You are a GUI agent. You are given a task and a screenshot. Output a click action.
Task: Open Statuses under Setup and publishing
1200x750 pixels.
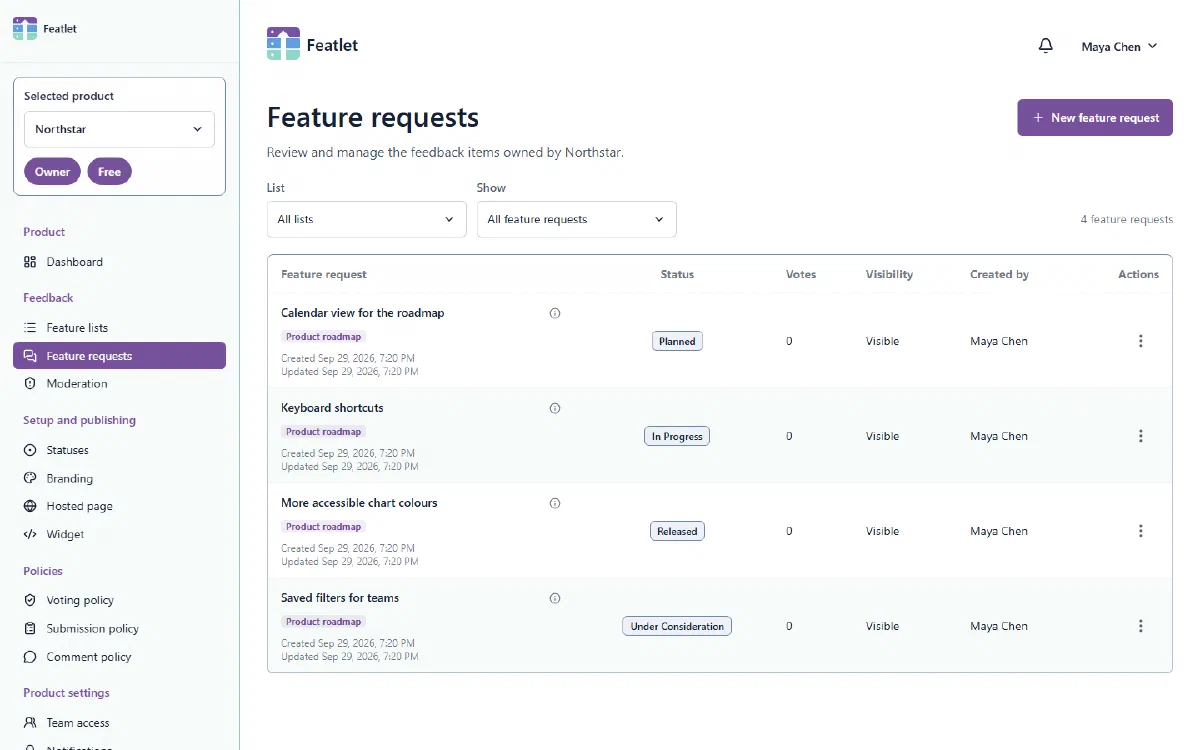[119, 450]
